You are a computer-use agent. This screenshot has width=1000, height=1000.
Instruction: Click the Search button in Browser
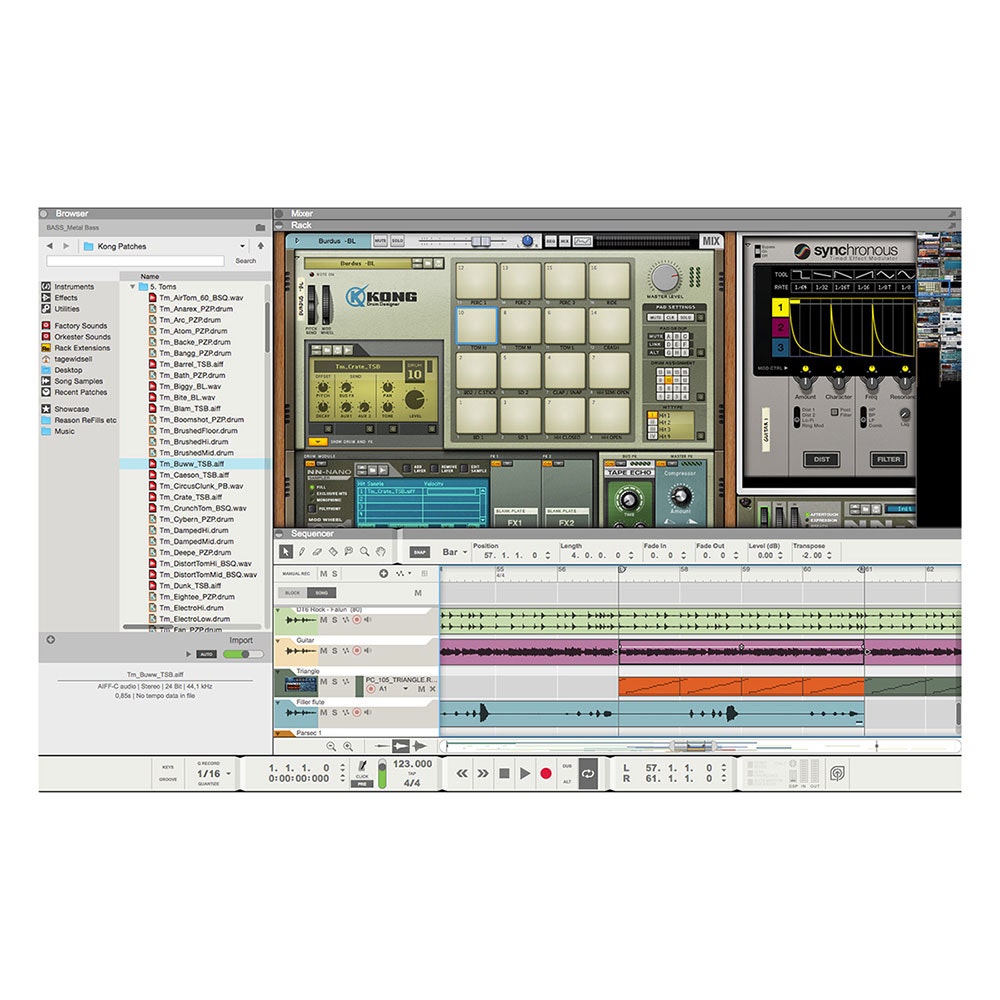tap(246, 261)
